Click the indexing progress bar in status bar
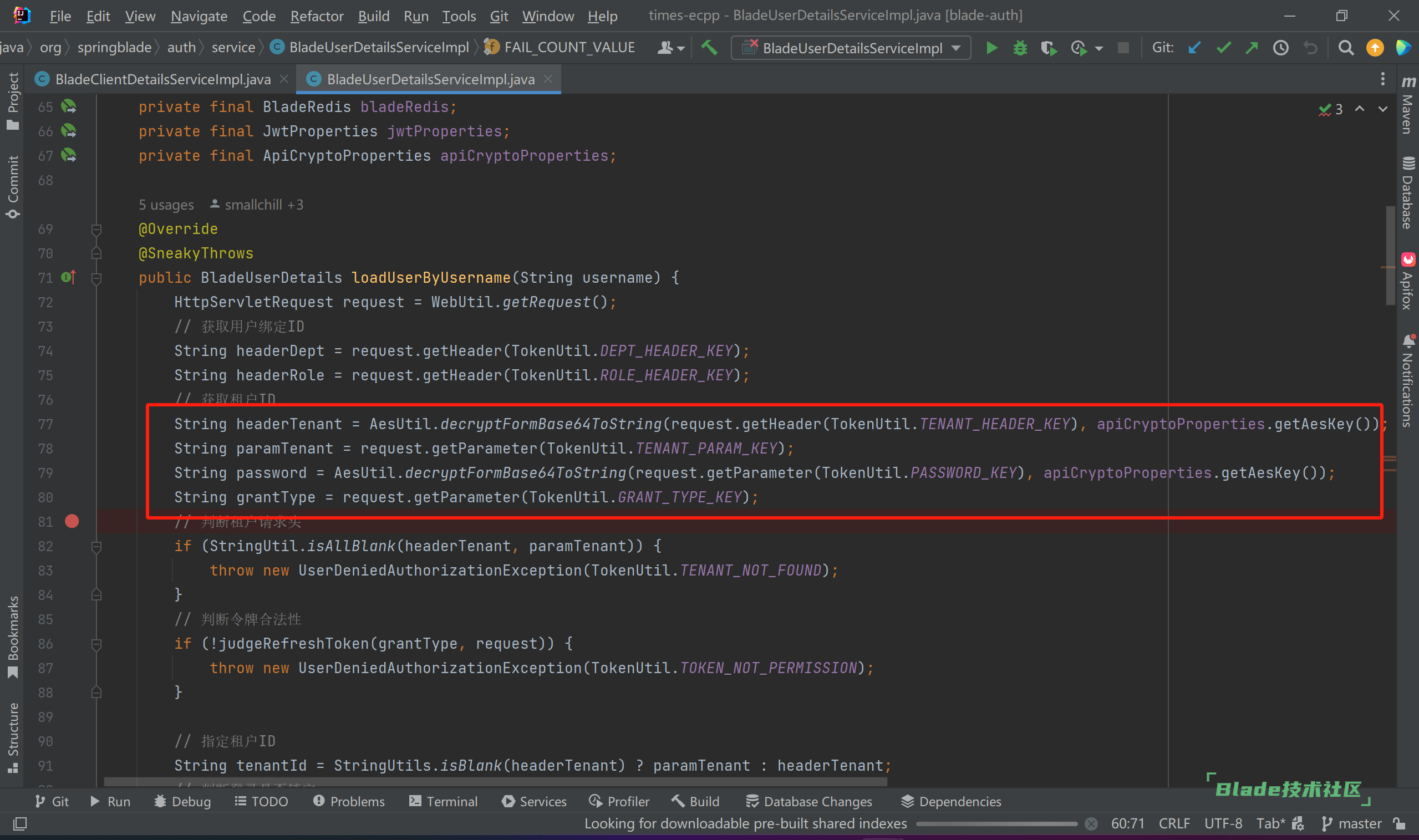 tap(996, 823)
